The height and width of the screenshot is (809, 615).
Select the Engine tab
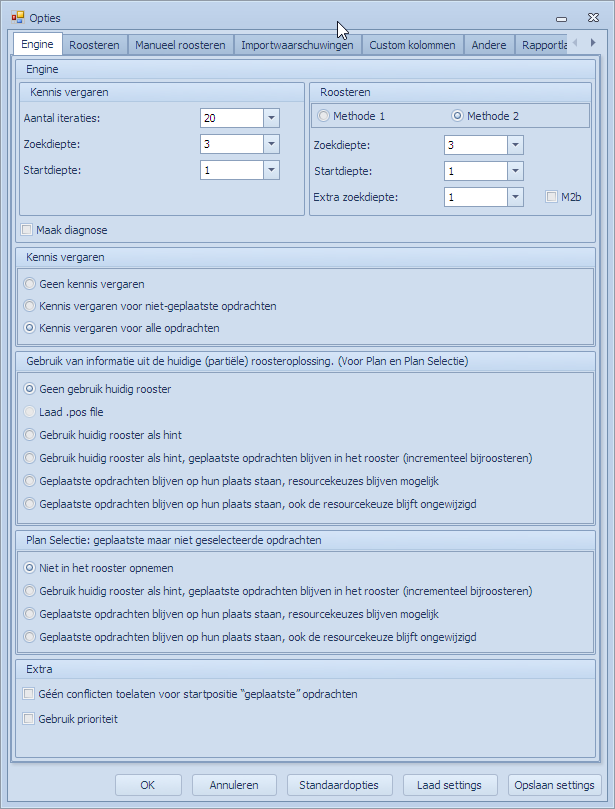[x=37, y=44]
